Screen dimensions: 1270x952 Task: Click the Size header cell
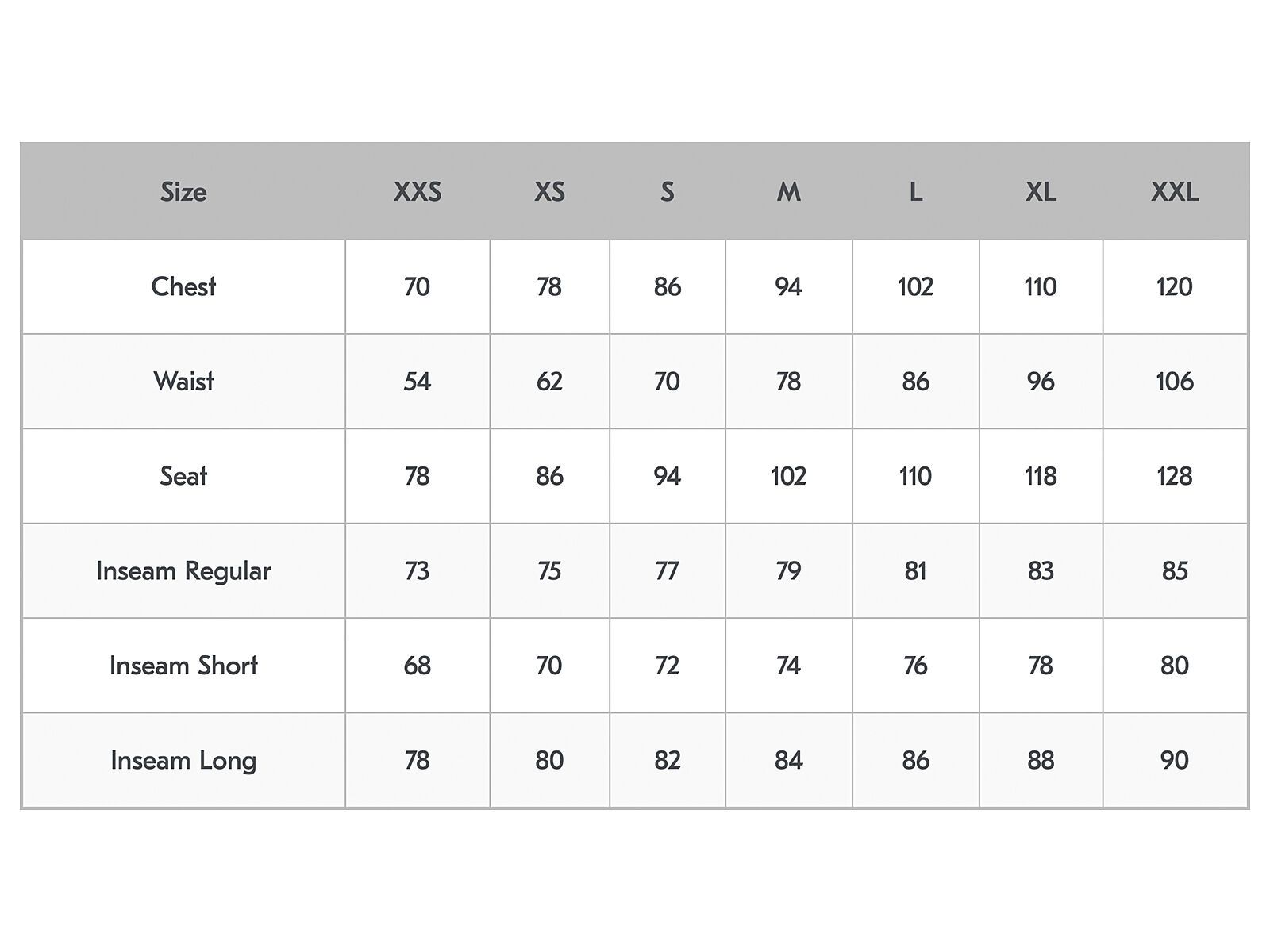click(x=183, y=192)
